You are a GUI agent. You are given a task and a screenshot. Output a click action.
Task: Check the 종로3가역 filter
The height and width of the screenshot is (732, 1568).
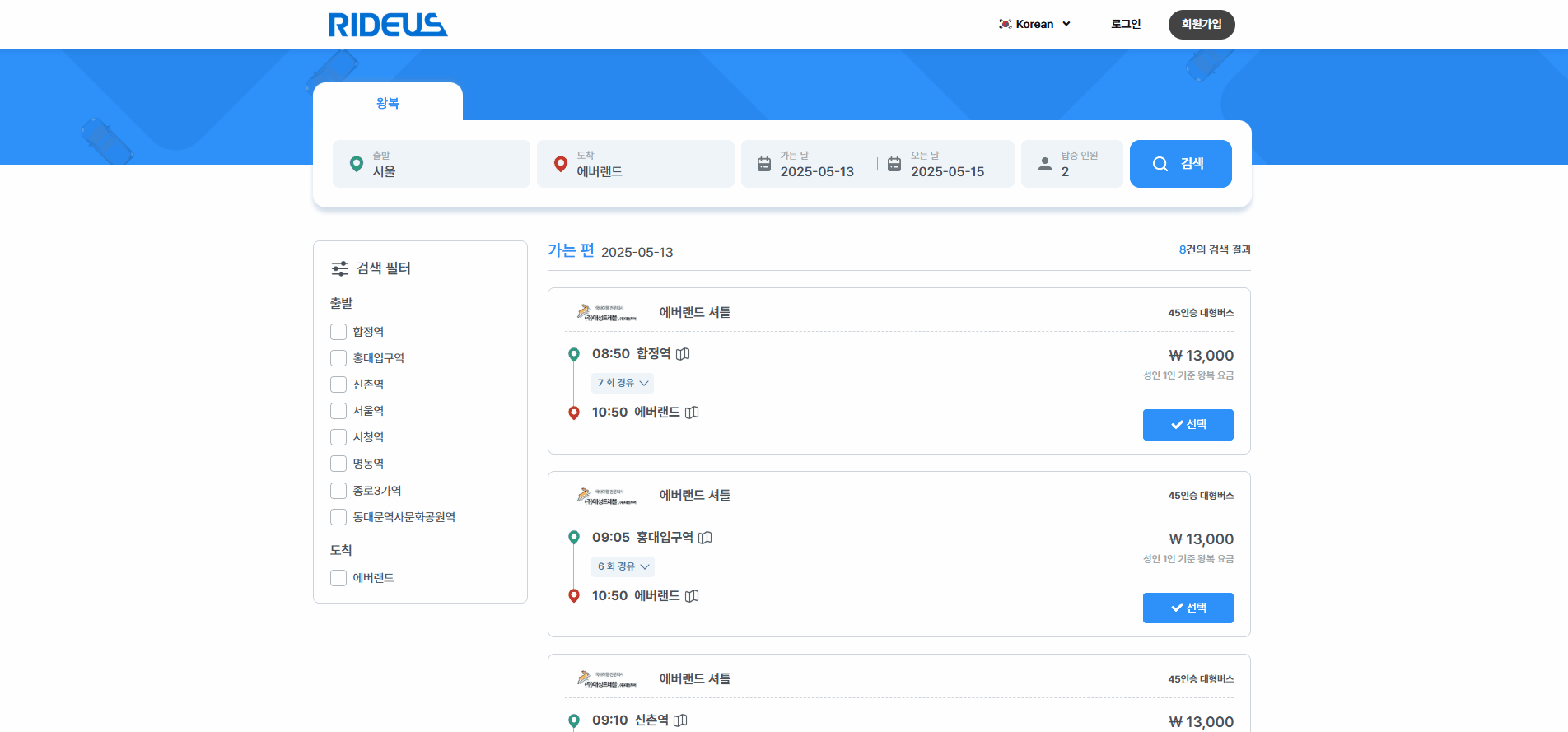coord(338,491)
